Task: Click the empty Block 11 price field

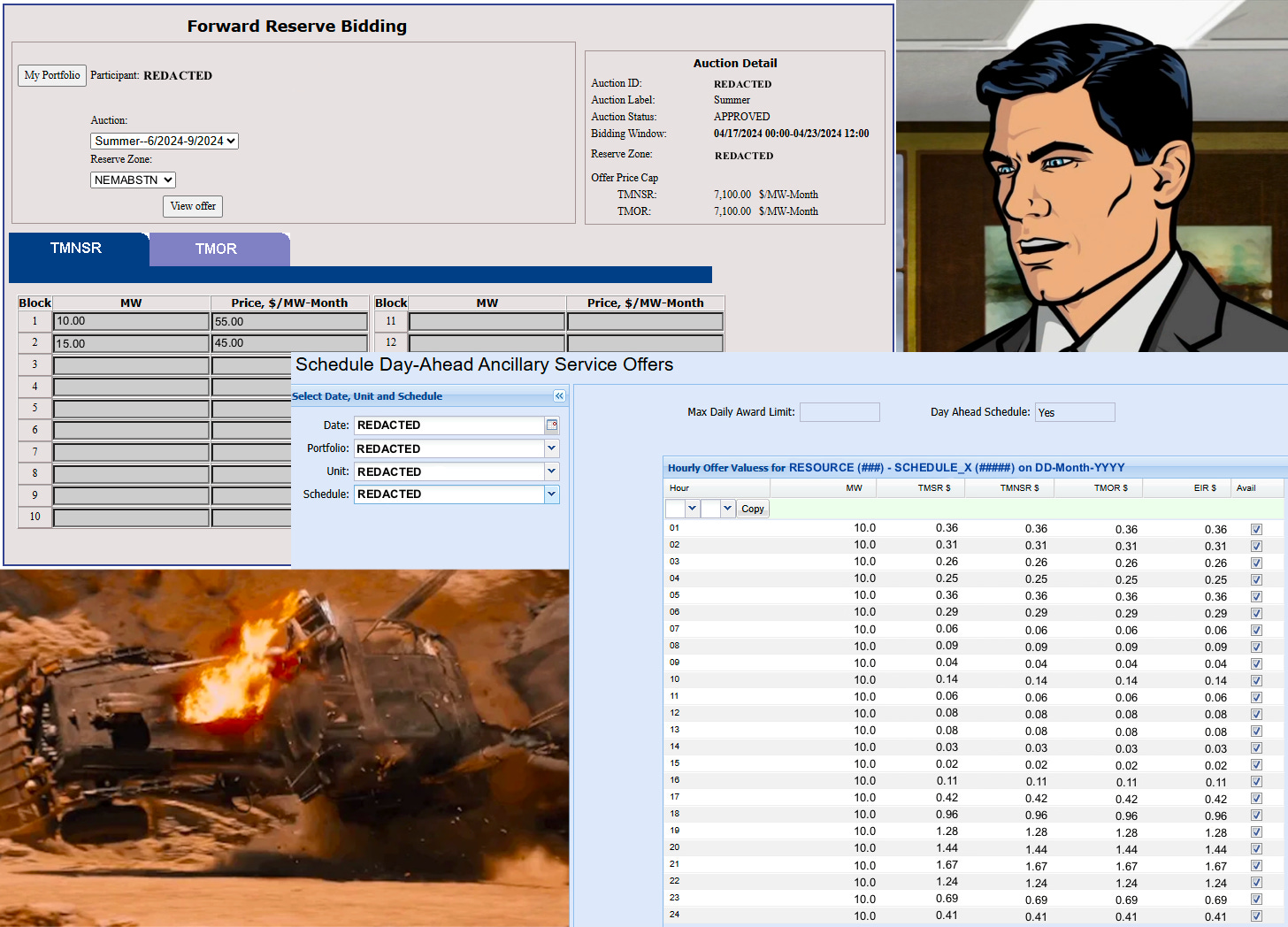Action: point(645,321)
